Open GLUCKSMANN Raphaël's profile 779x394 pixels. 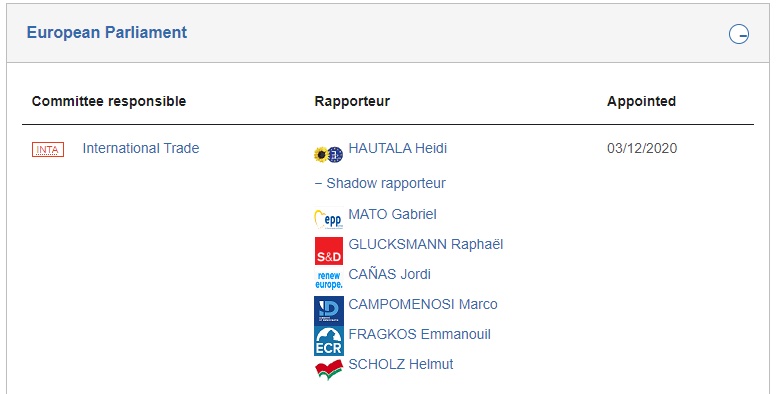click(426, 244)
